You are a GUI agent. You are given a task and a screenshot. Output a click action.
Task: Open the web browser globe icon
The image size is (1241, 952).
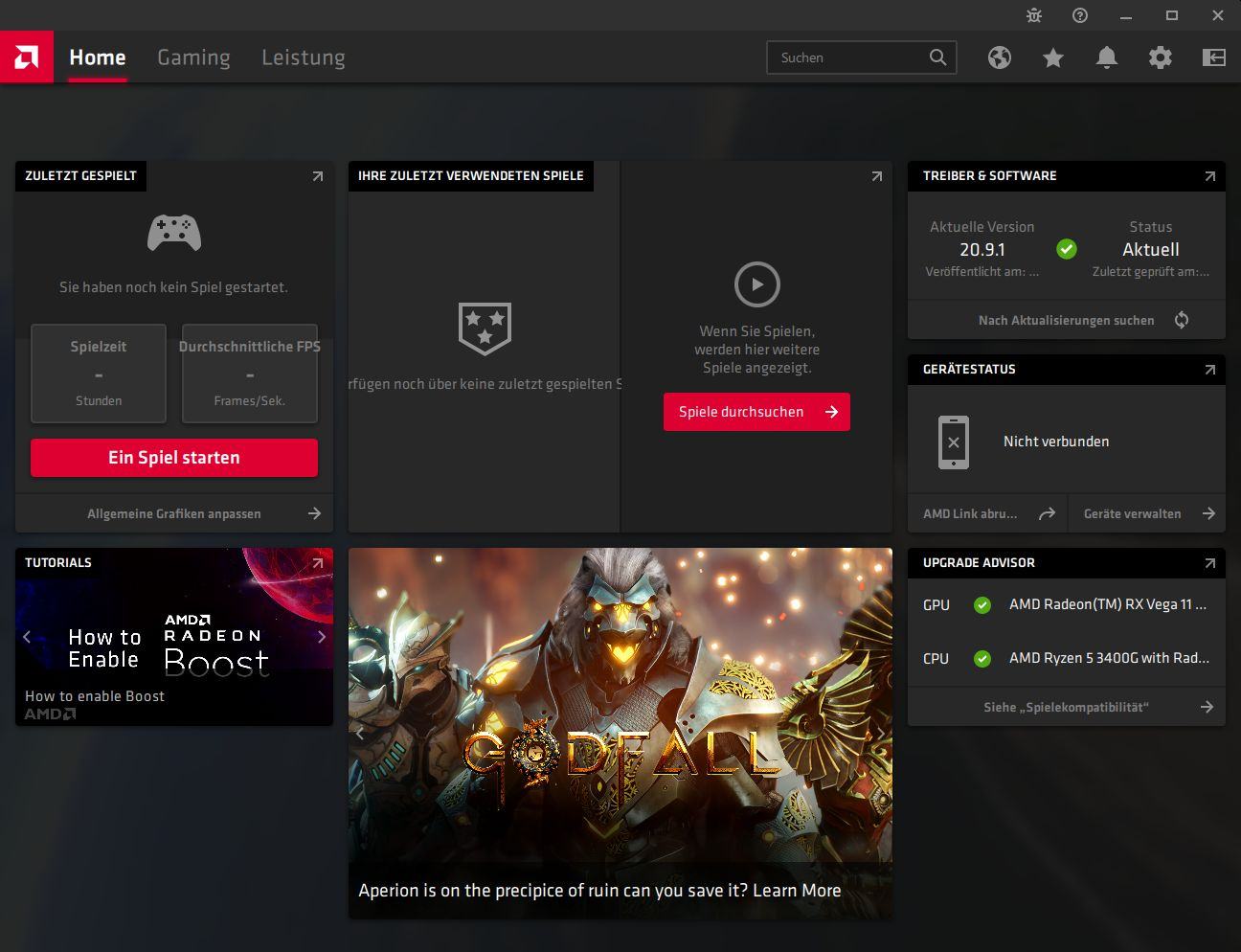[x=1000, y=57]
